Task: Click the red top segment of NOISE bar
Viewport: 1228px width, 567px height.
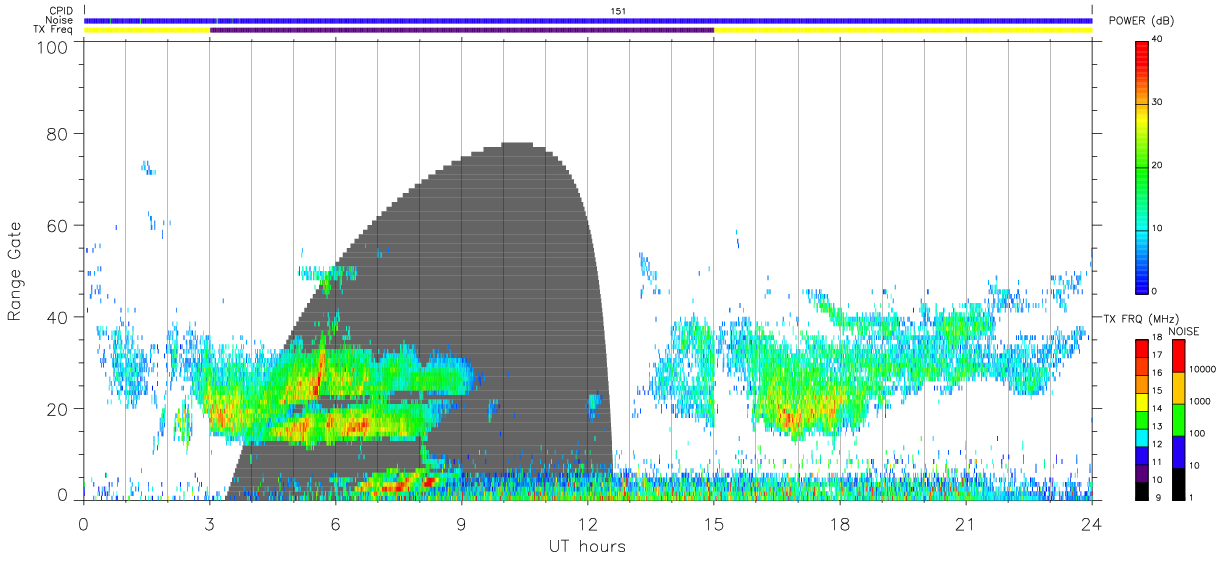Action: coord(1177,356)
